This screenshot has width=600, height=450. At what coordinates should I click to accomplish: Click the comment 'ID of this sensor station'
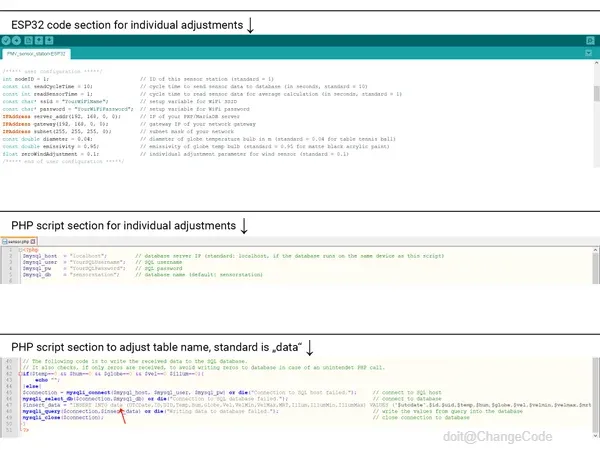click(207, 79)
